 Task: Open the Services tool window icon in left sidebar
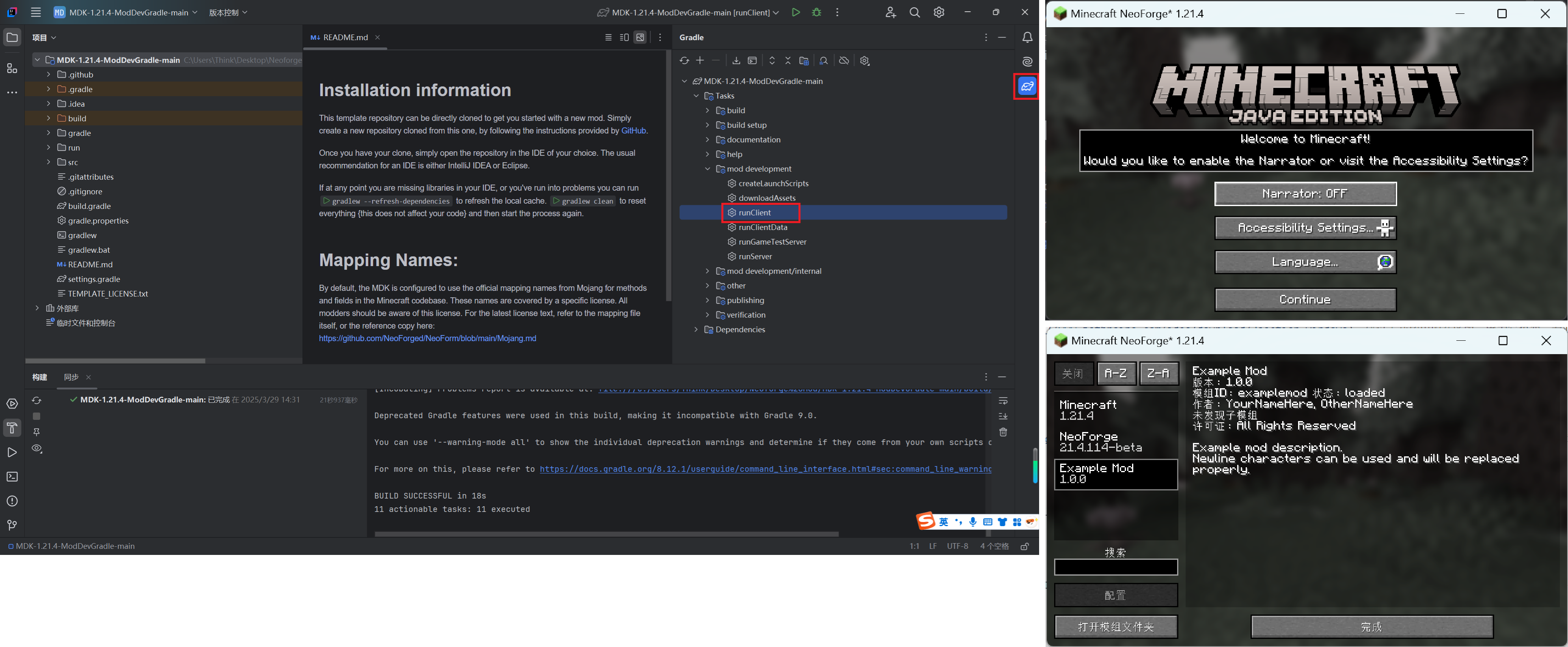click(x=12, y=404)
